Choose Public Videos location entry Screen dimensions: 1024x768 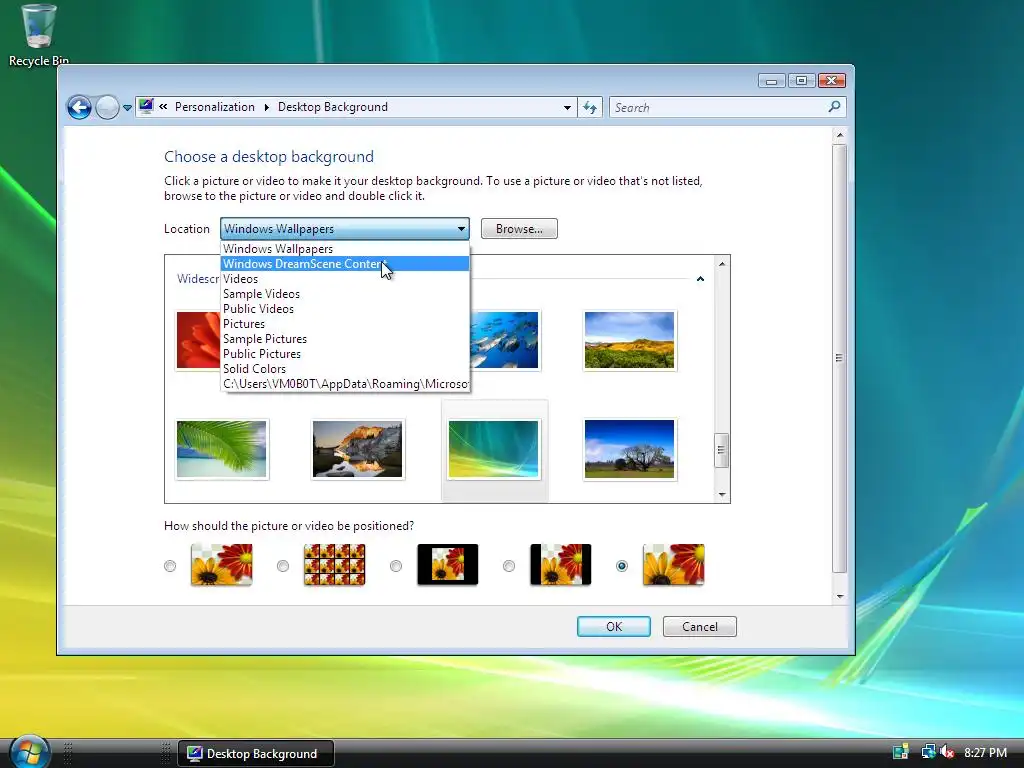coord(345,309)
